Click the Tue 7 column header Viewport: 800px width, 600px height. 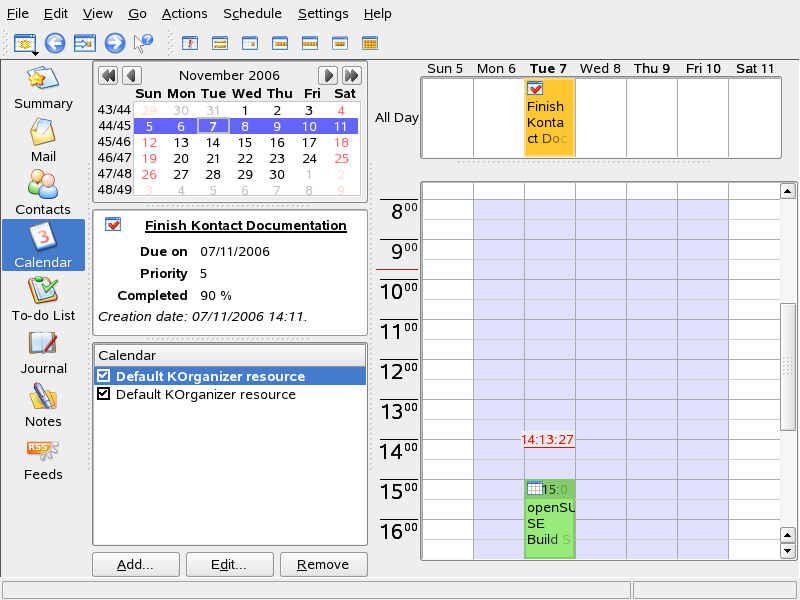548,68
